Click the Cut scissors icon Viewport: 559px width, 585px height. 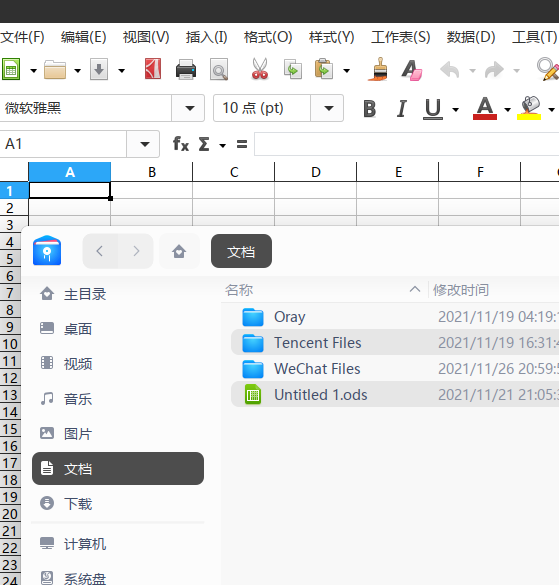[x=260, y=69]
